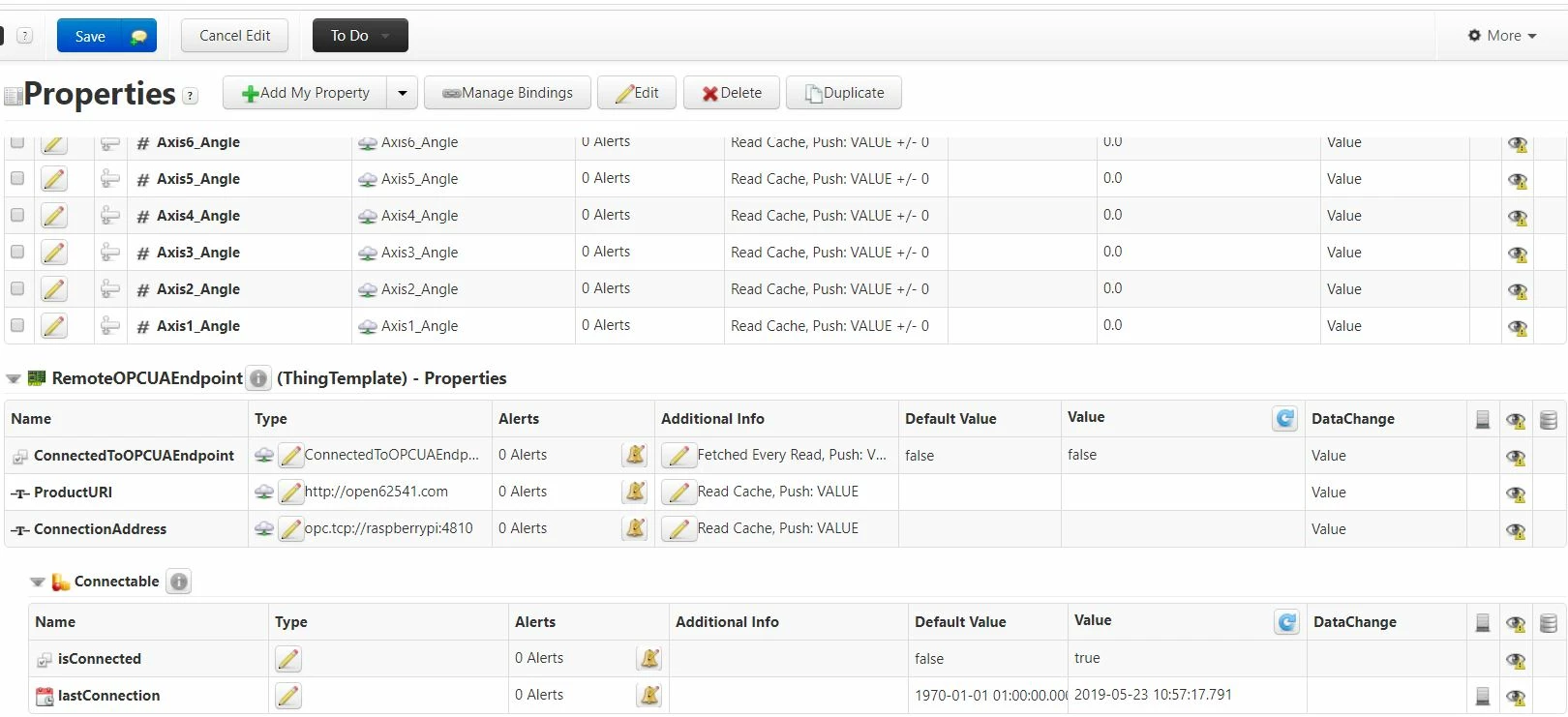The width and height of the screenshot is (1568, 717).
Task: Expand the Add My Property dropdown arrow
Action: click(x=403, y=93)
